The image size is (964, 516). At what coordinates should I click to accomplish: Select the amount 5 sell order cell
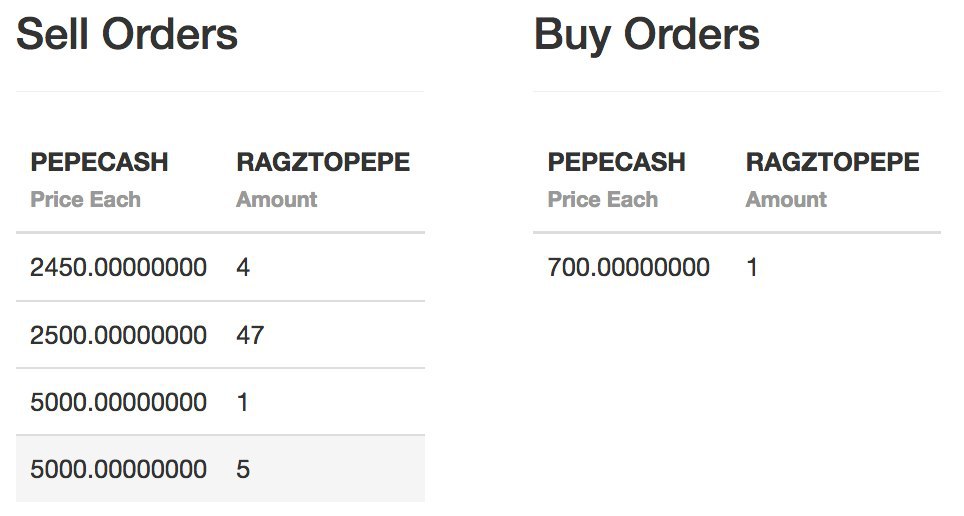(x=243, y=469)
